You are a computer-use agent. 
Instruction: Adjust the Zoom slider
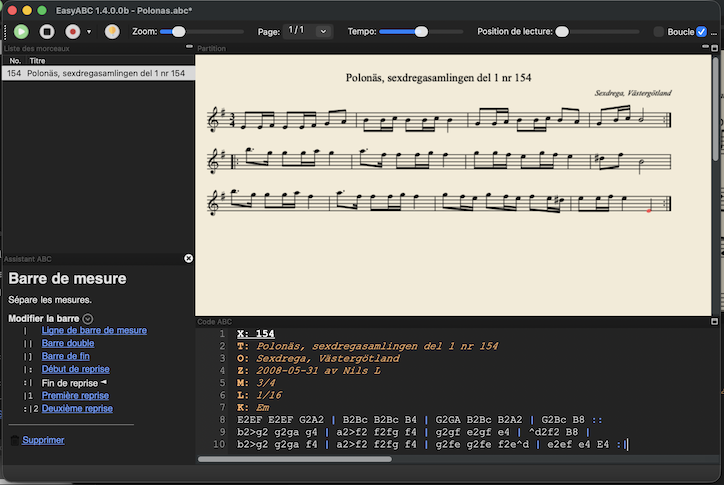(201, 31)
